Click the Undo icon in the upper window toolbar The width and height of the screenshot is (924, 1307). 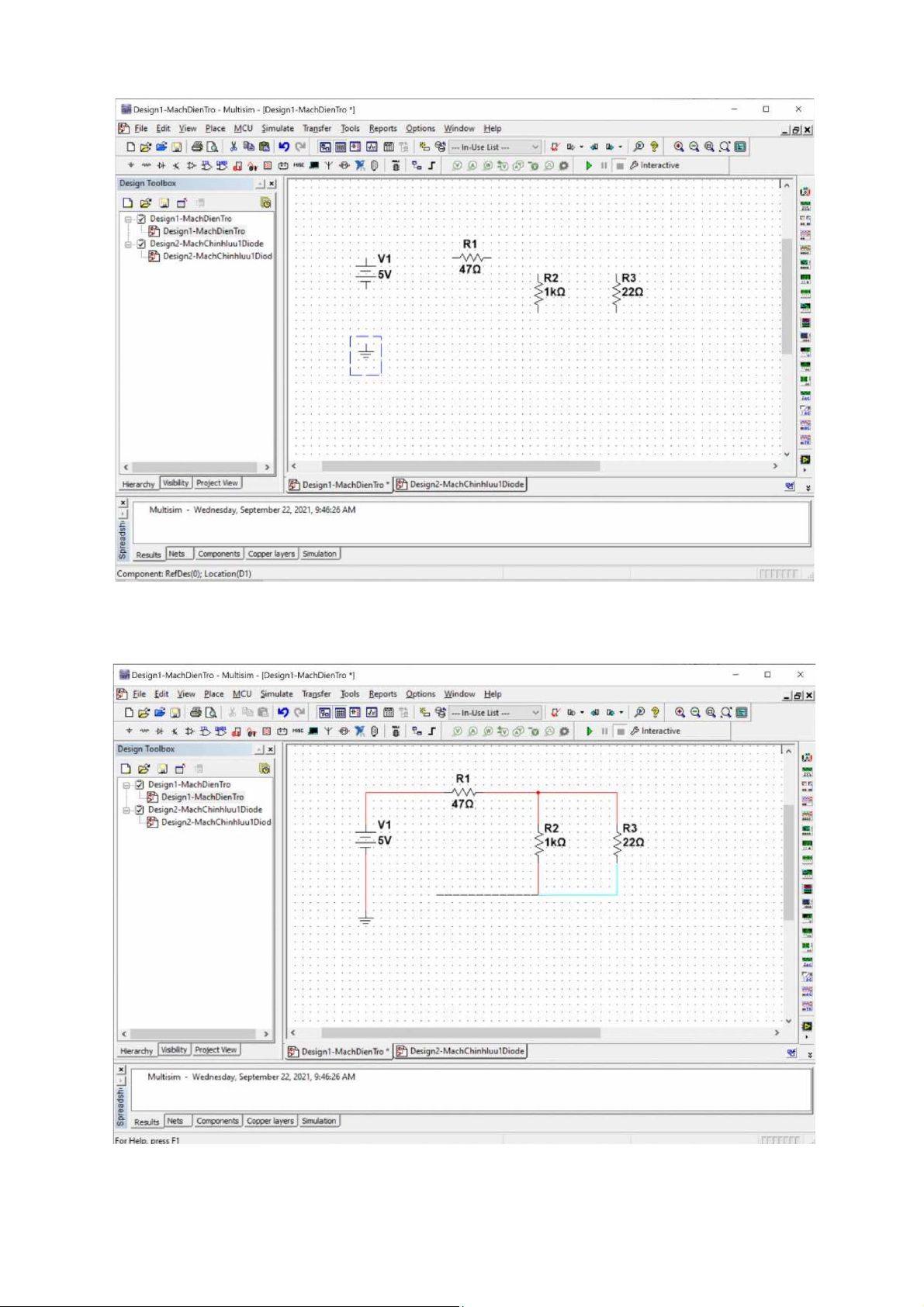click(x=284, y=147)
